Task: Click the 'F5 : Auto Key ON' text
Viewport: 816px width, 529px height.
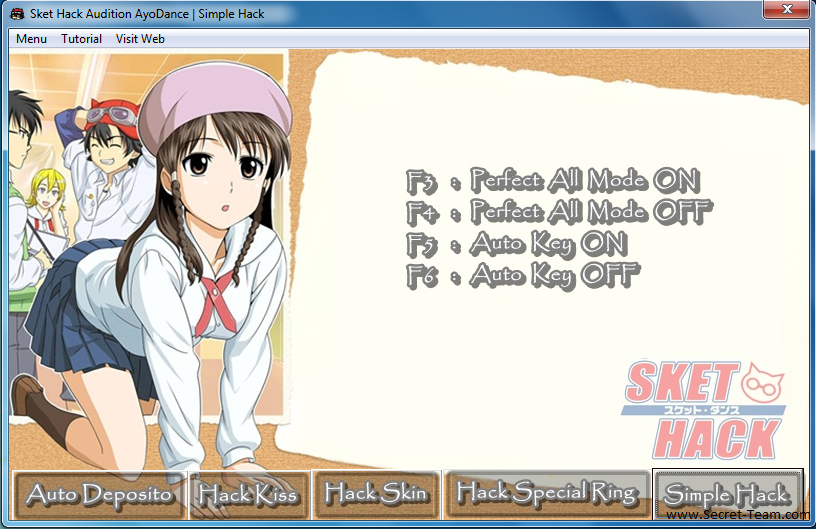Action: [517, 244]
